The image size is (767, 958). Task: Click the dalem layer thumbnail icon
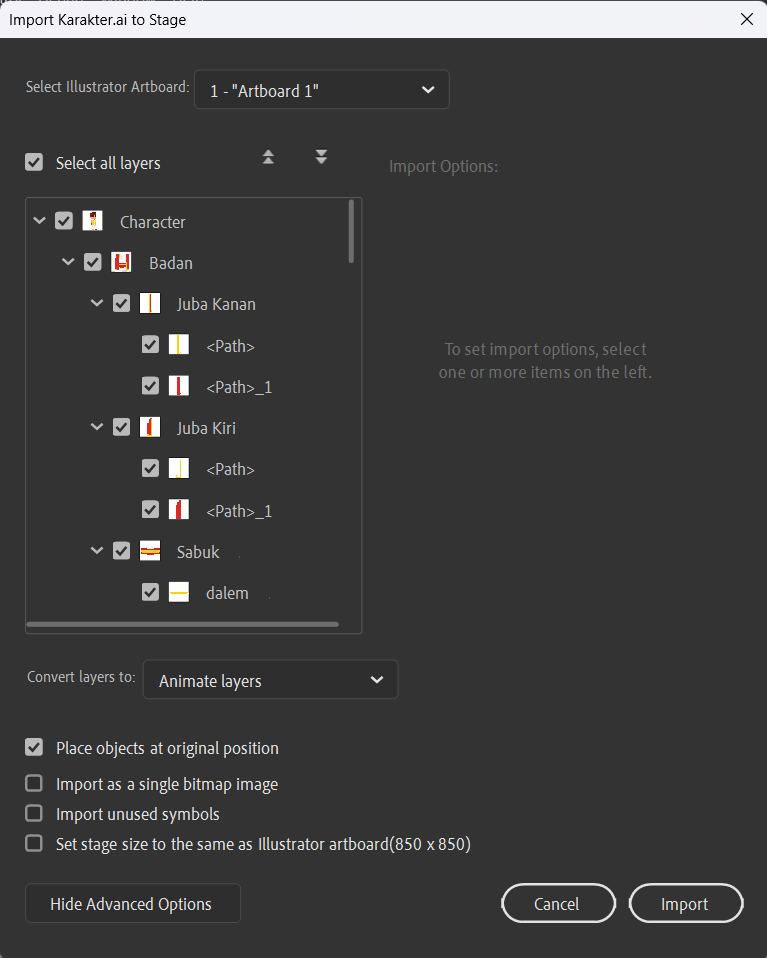pos(179,592)
